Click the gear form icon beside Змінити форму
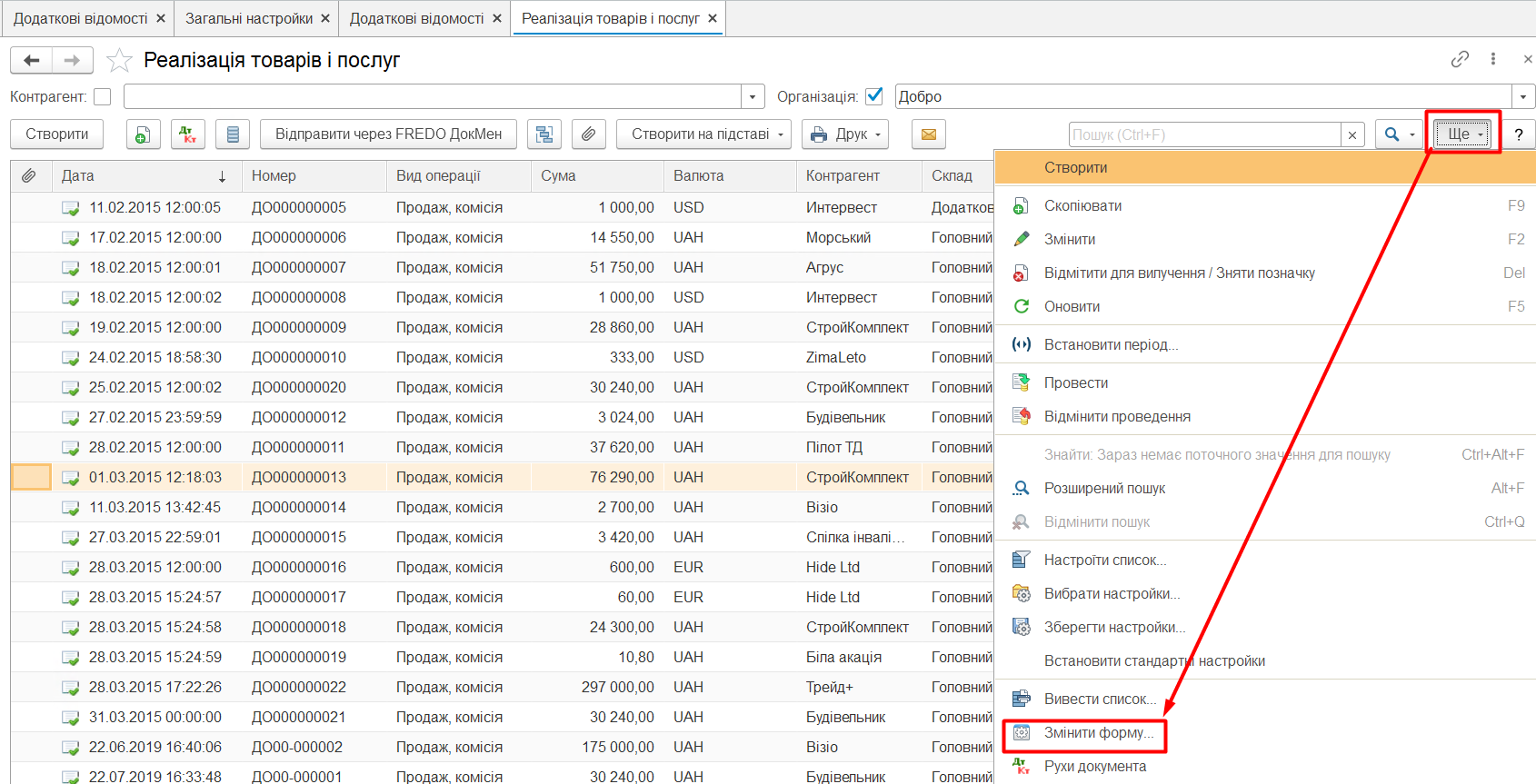 click(x=1022, y=732)
